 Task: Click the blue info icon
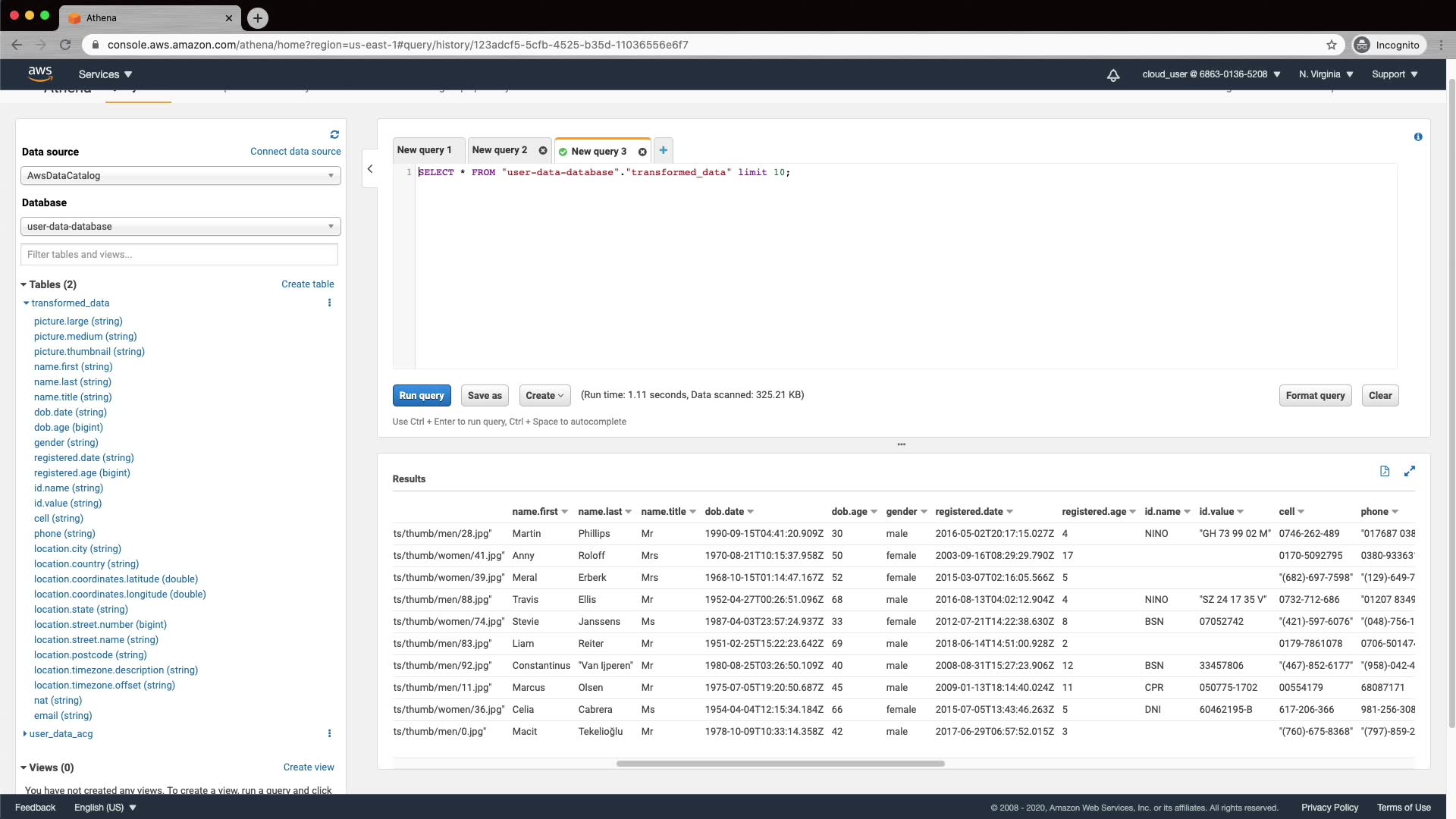point(1418,137)
